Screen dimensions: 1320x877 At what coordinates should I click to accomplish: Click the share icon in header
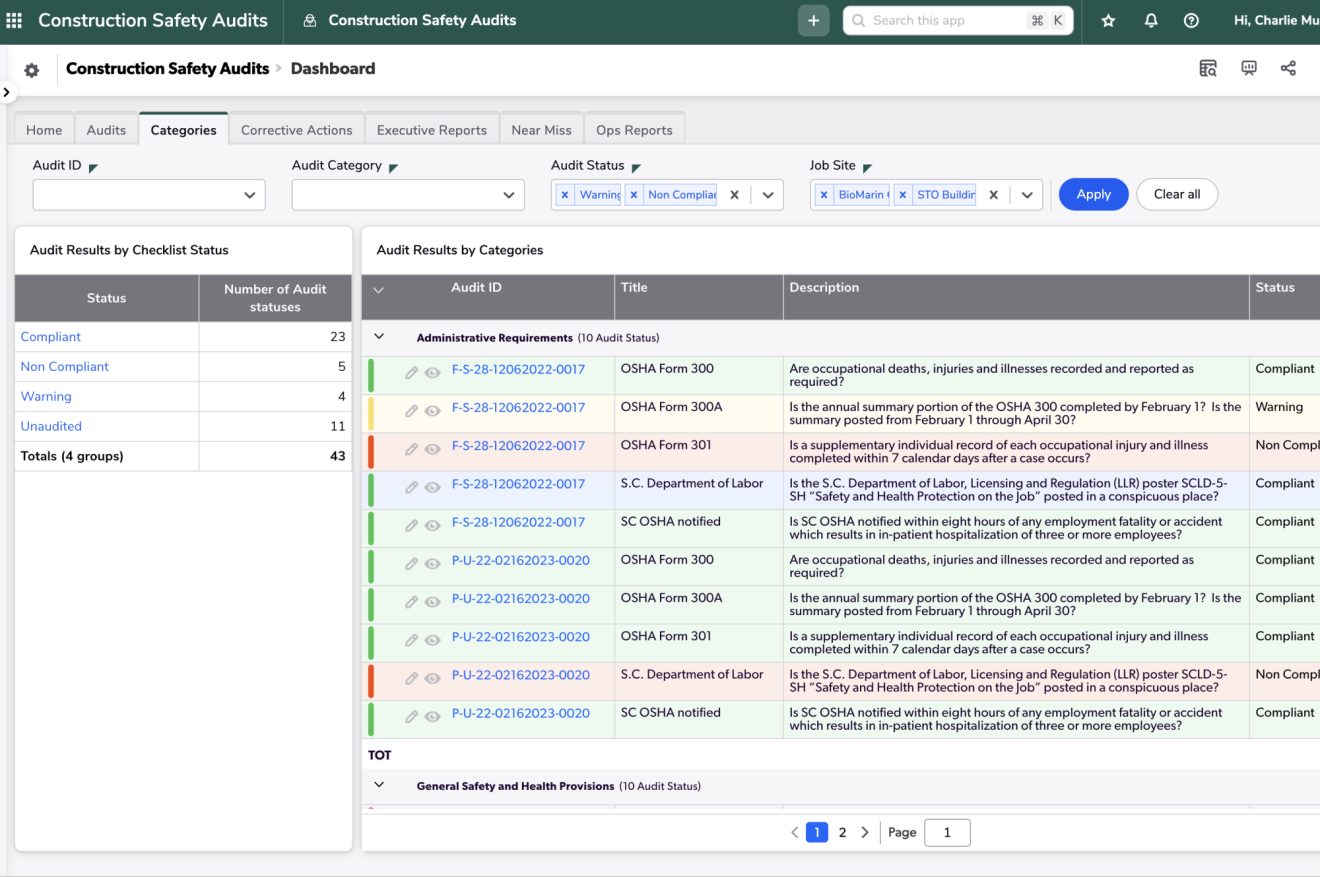coord(1288,68)
